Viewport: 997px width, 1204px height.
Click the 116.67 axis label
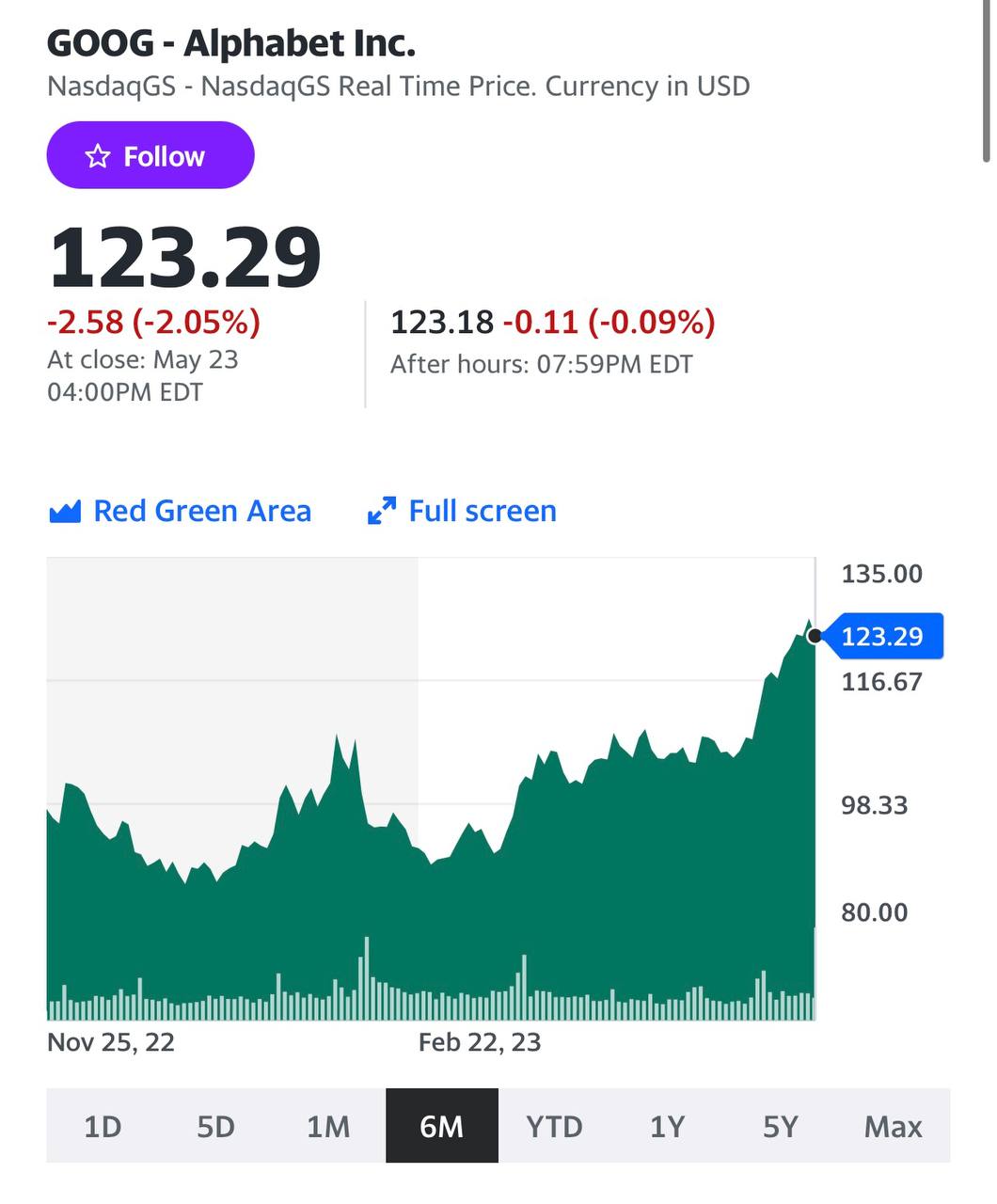click(x=881, y=681)
